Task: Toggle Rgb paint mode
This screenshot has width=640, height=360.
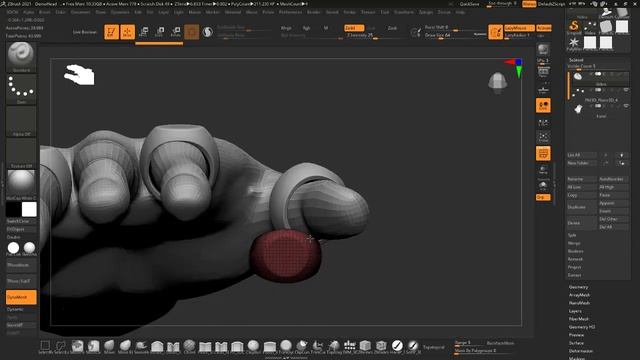Action: [306, 28]
